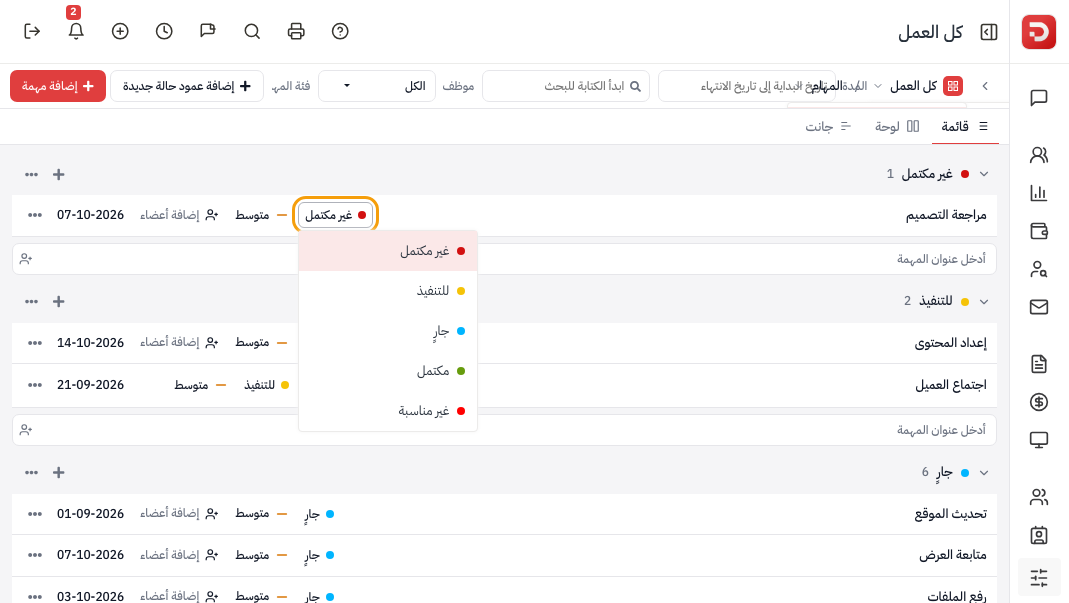
Task: Click task title input under للتنفيذ group
Action: click(x=505, y=430)
